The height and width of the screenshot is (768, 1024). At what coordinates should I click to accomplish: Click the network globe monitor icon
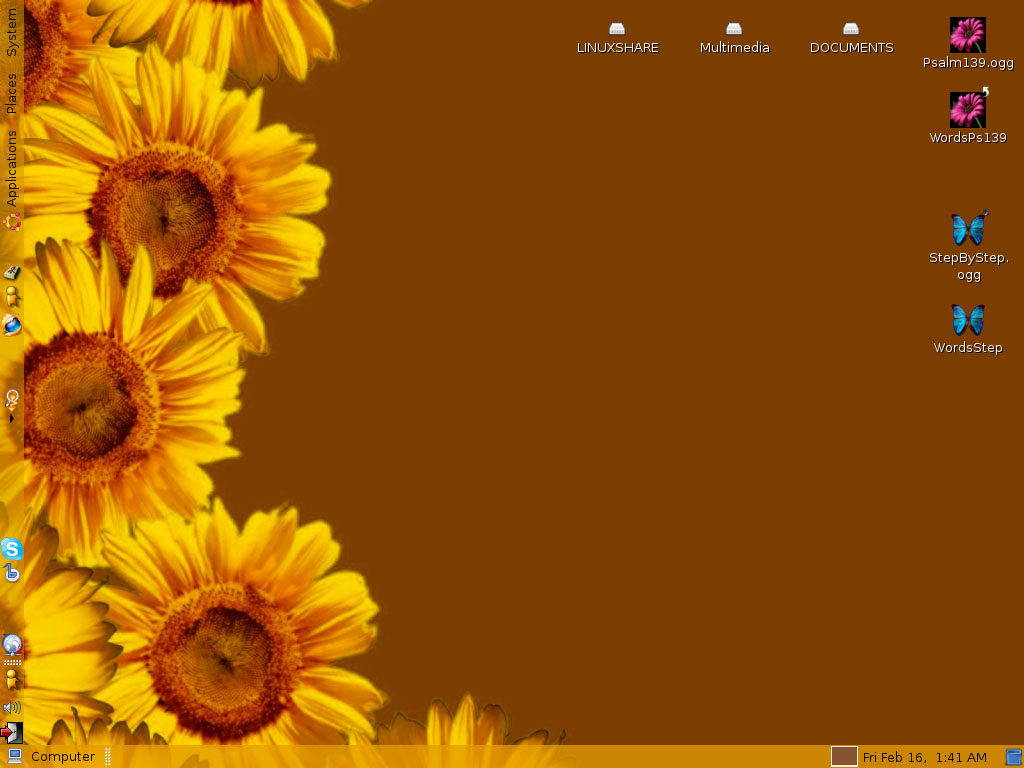click(12, 645)
